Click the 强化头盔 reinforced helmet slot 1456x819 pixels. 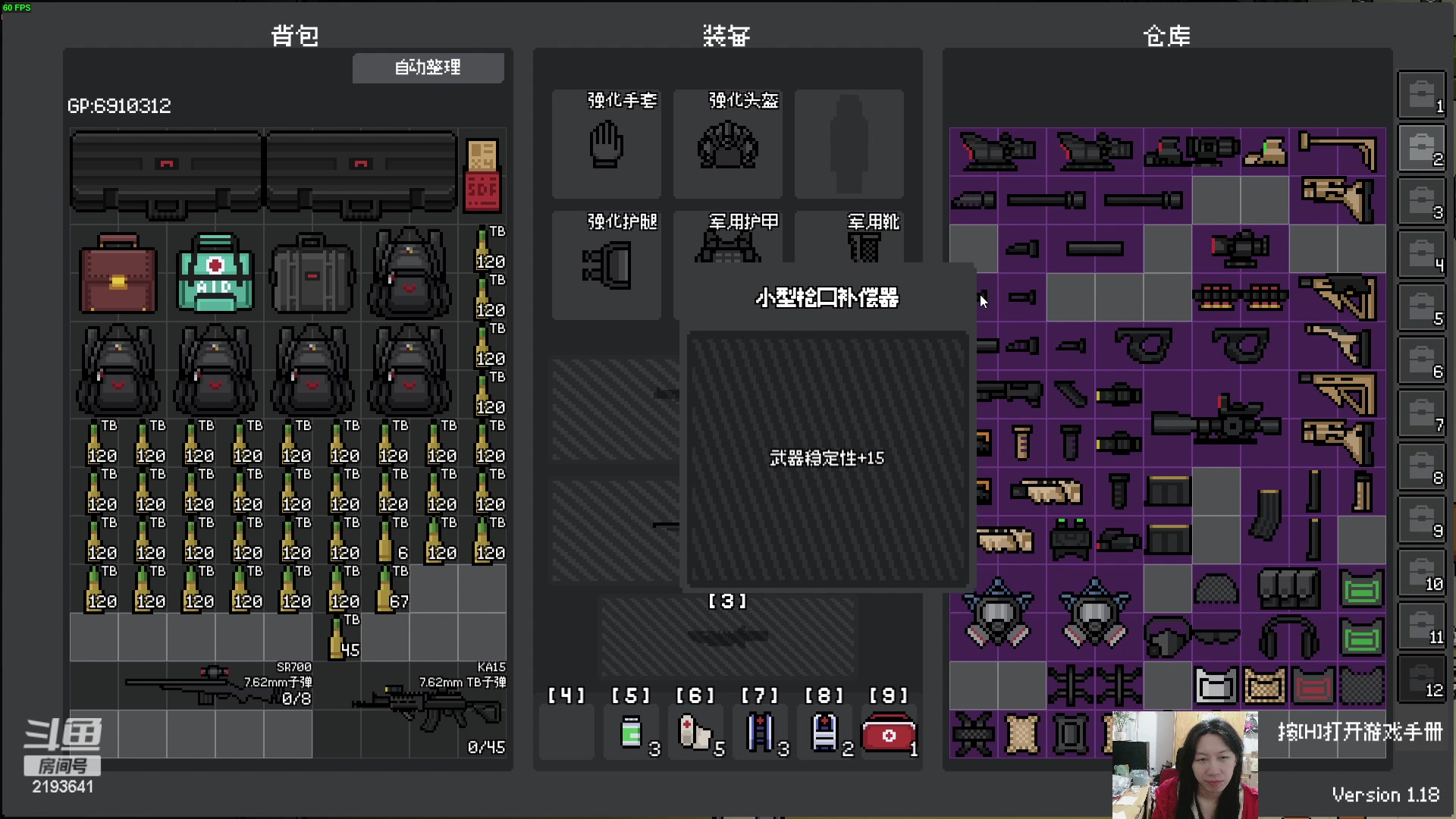click(726, 144)
